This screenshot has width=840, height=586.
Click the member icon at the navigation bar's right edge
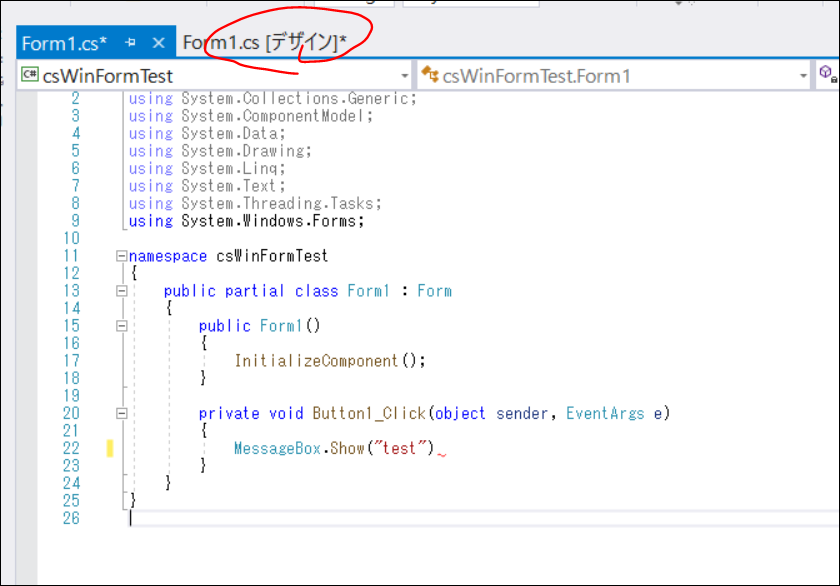828,73
